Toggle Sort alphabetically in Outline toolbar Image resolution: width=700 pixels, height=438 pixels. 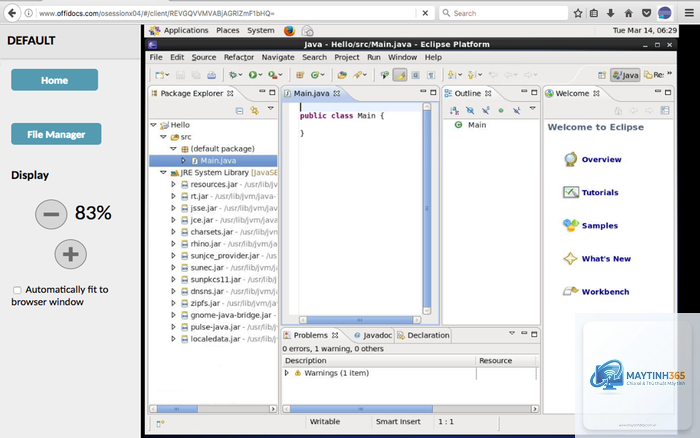pyautogui.click(x=454, y=110)
